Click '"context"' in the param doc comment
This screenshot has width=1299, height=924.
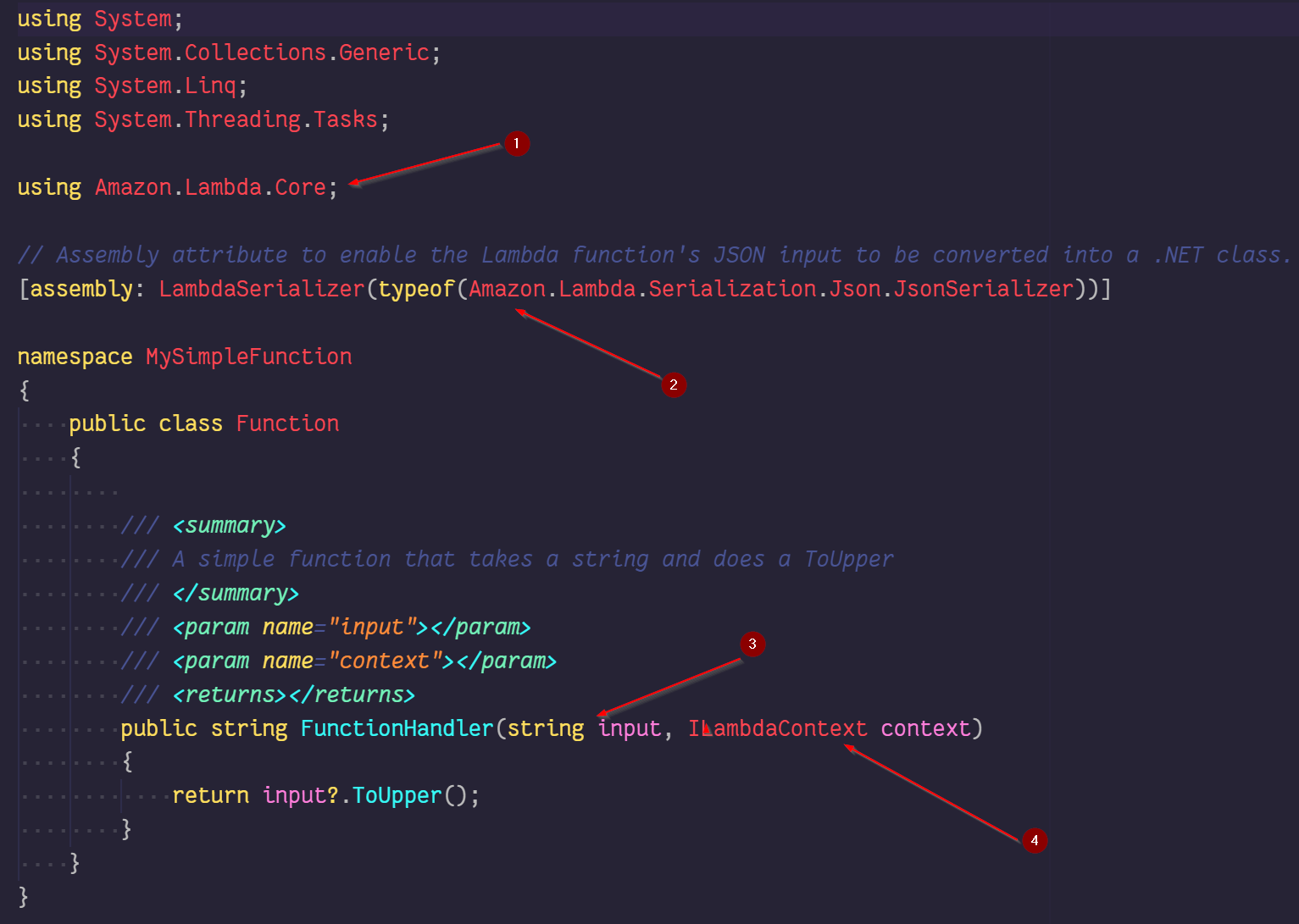click(x=385, y=661)
